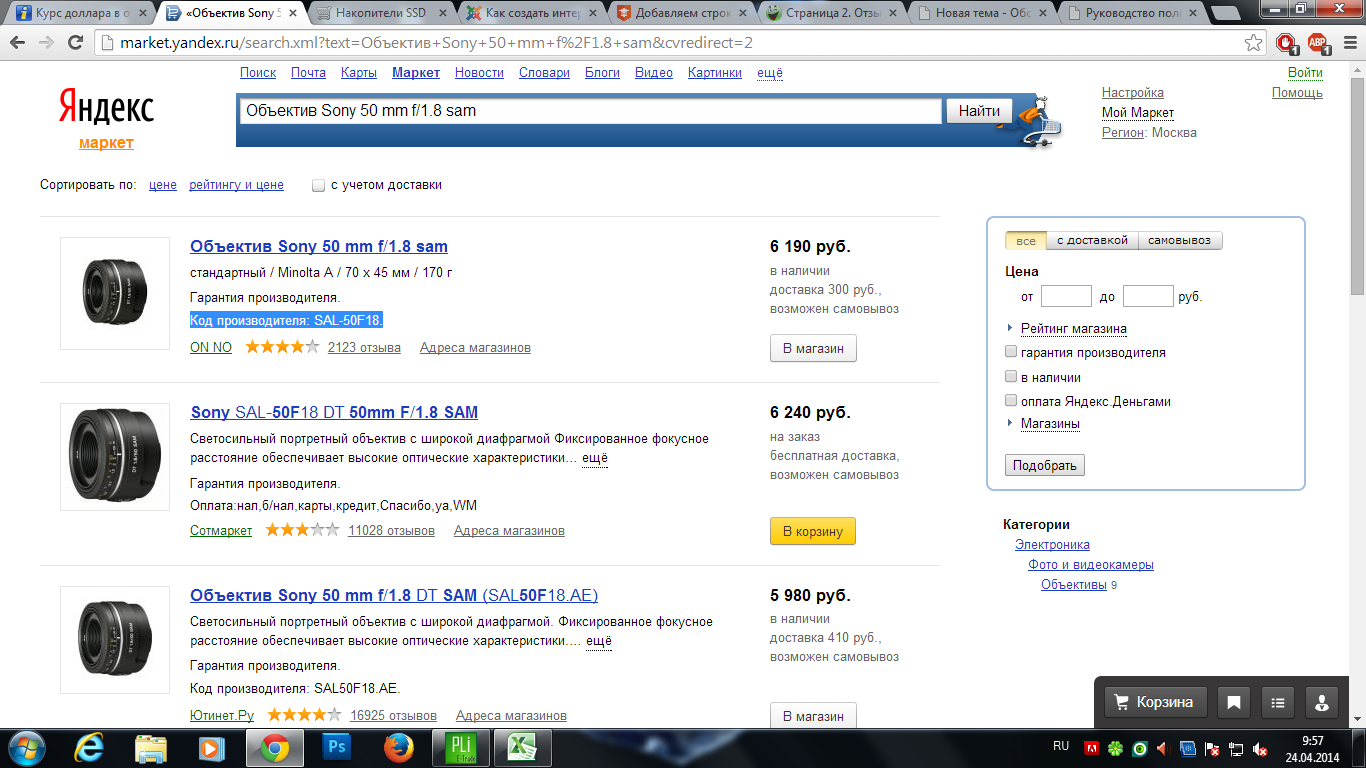Click the Action Center flag tray icon
Image resolution: width=1366 pixels, height=768 pixels.
[1211, 748]
